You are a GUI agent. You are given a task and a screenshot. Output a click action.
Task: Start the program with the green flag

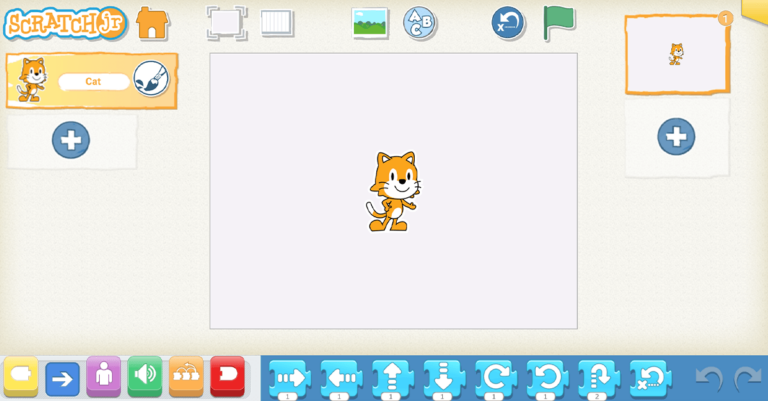(x=559, y=23)
